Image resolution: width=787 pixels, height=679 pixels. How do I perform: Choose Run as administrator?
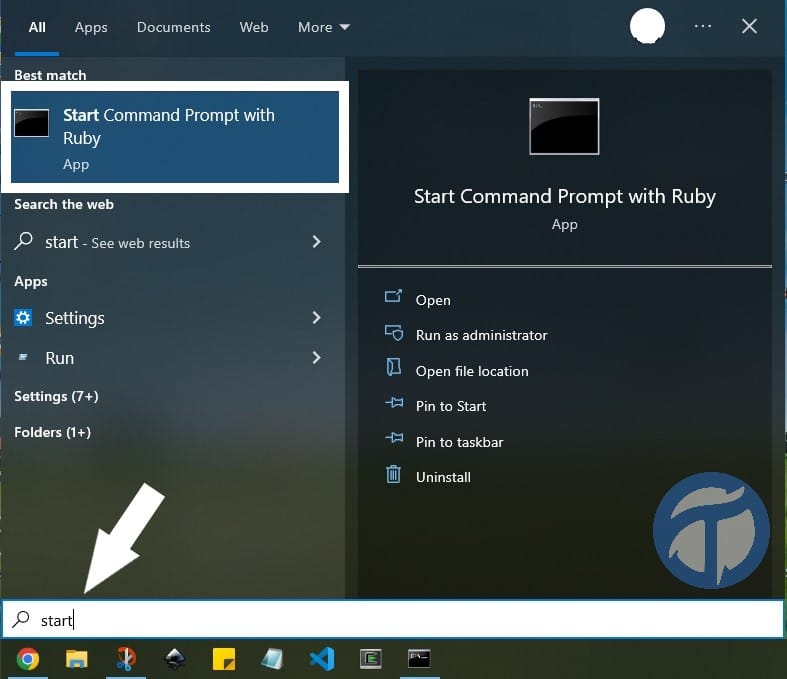point(482,335)
